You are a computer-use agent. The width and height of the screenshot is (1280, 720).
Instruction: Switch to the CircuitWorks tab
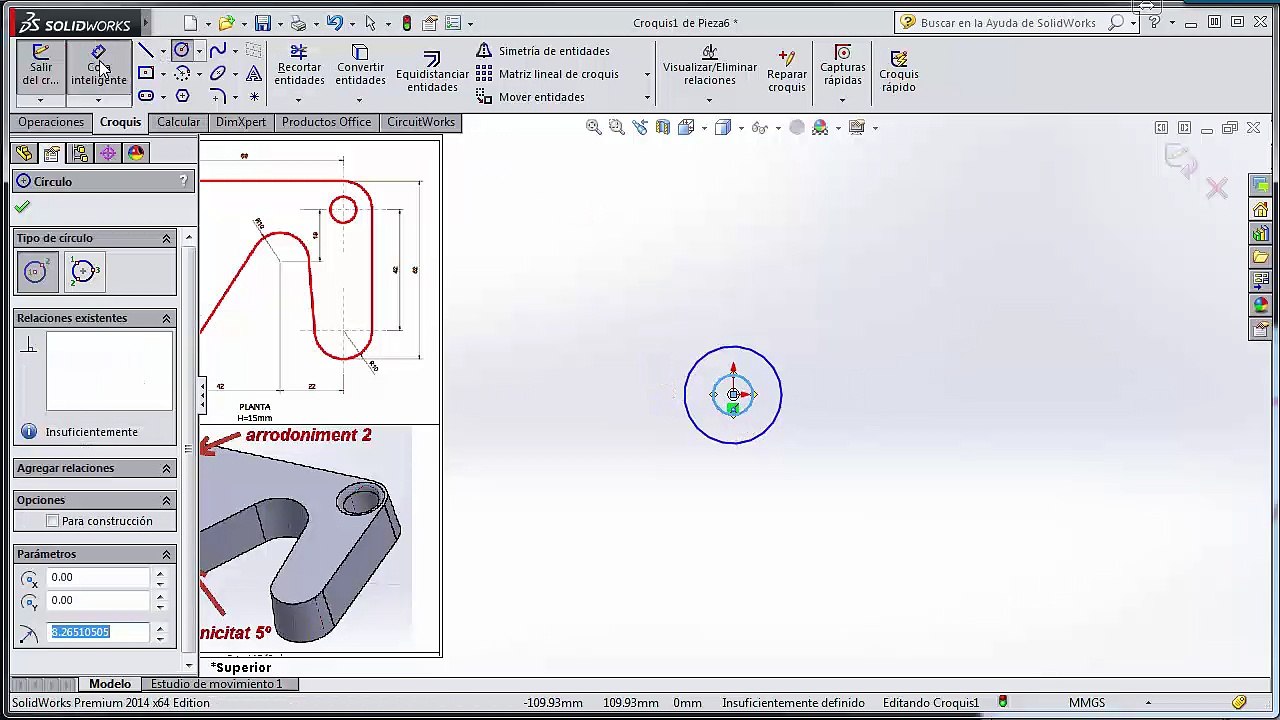point(421,122)
